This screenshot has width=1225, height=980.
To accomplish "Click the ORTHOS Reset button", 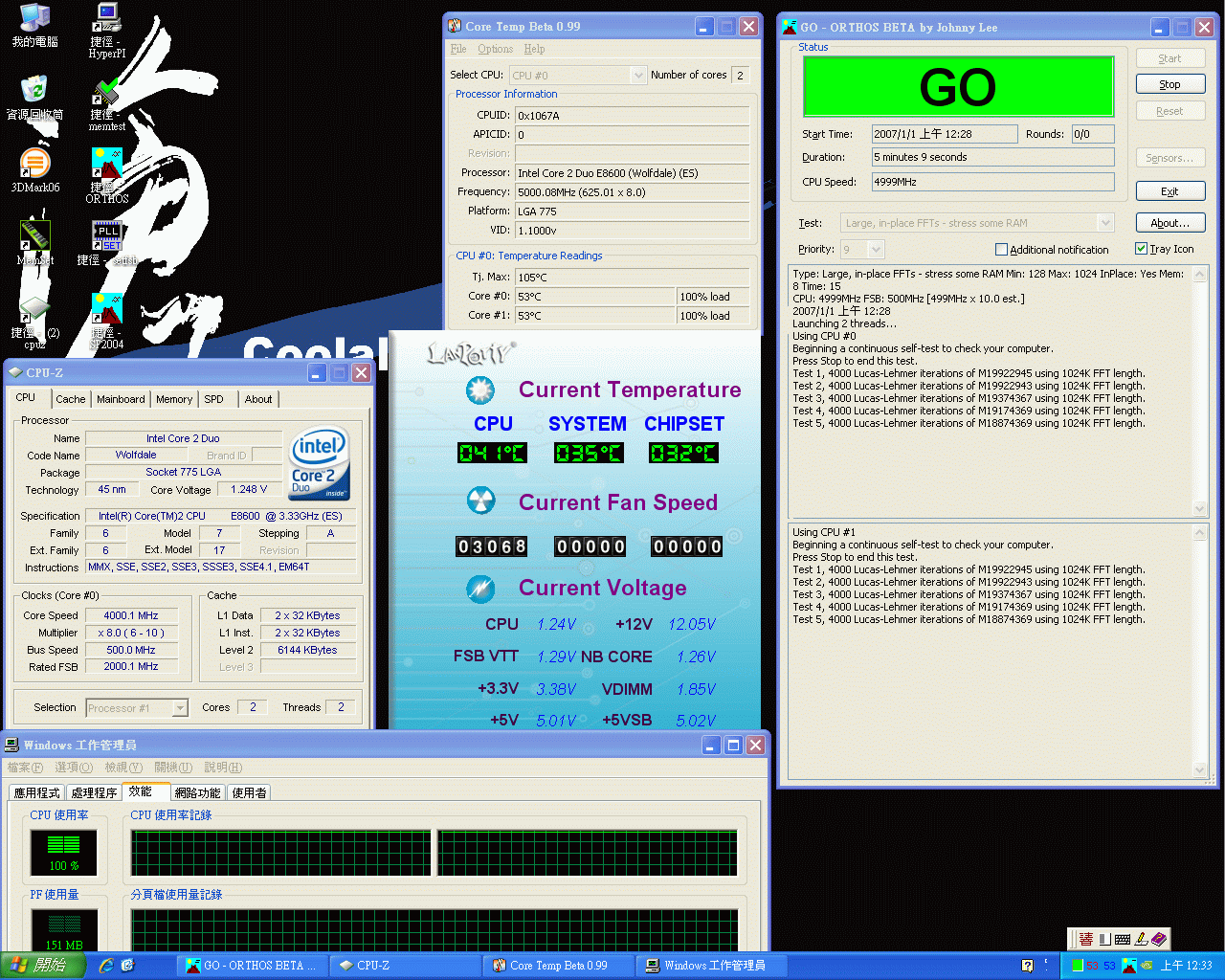I will tap(1170, 111).
